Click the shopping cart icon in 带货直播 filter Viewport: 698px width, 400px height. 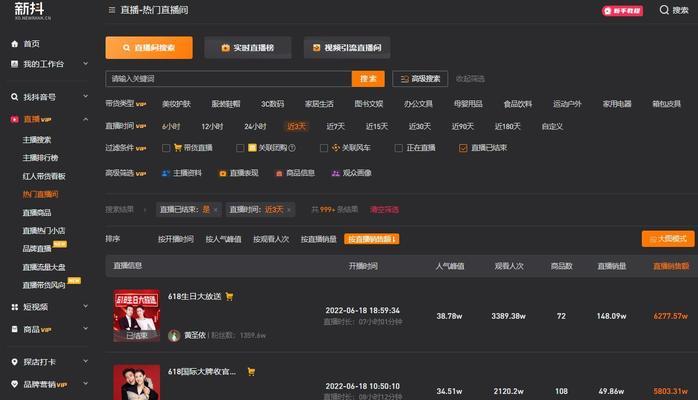[178, 148]
